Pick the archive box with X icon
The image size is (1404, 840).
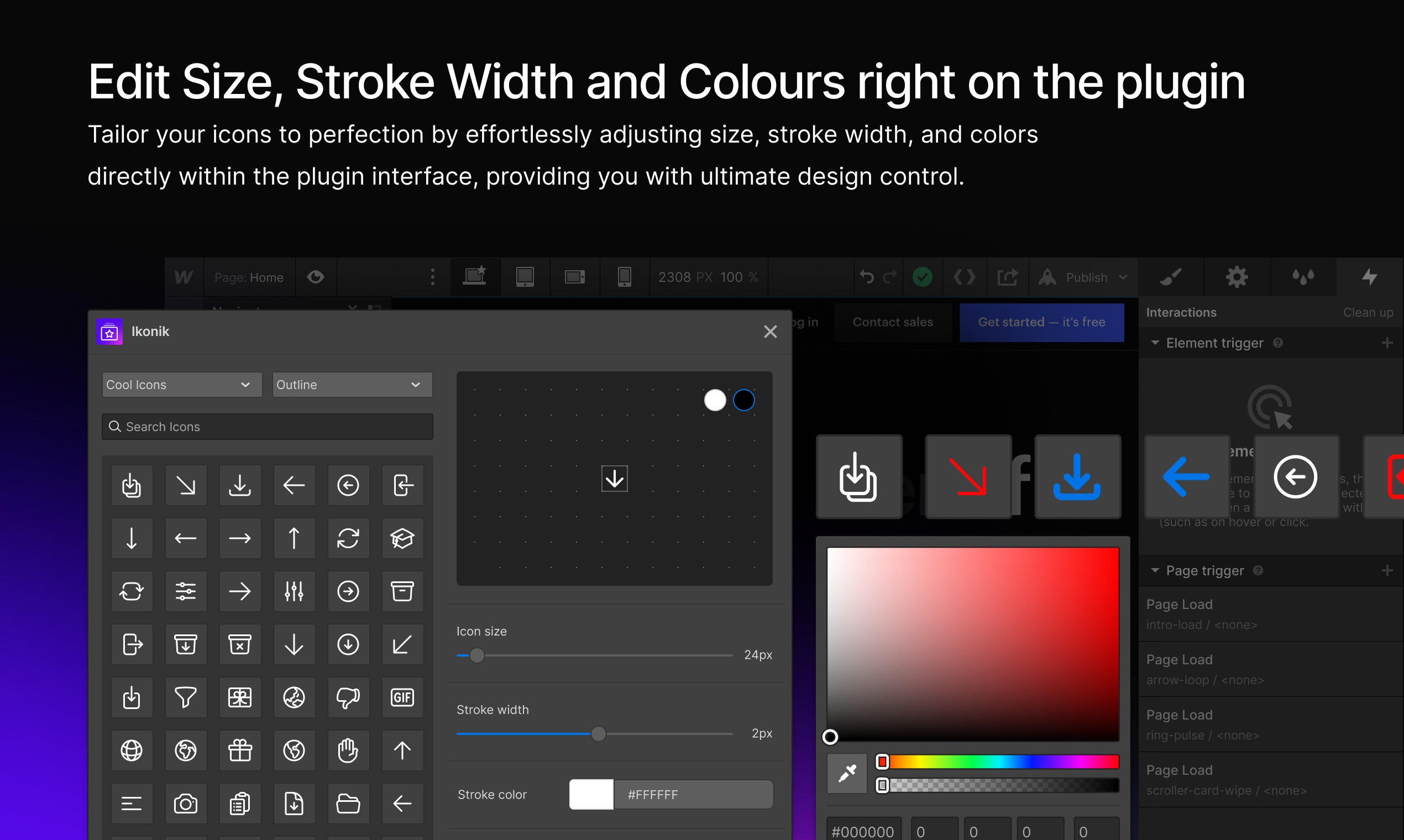click(x=240, y=644)
